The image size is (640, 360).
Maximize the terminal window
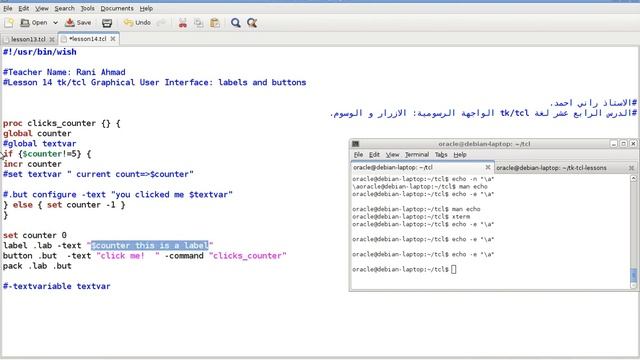click(623, 144)
